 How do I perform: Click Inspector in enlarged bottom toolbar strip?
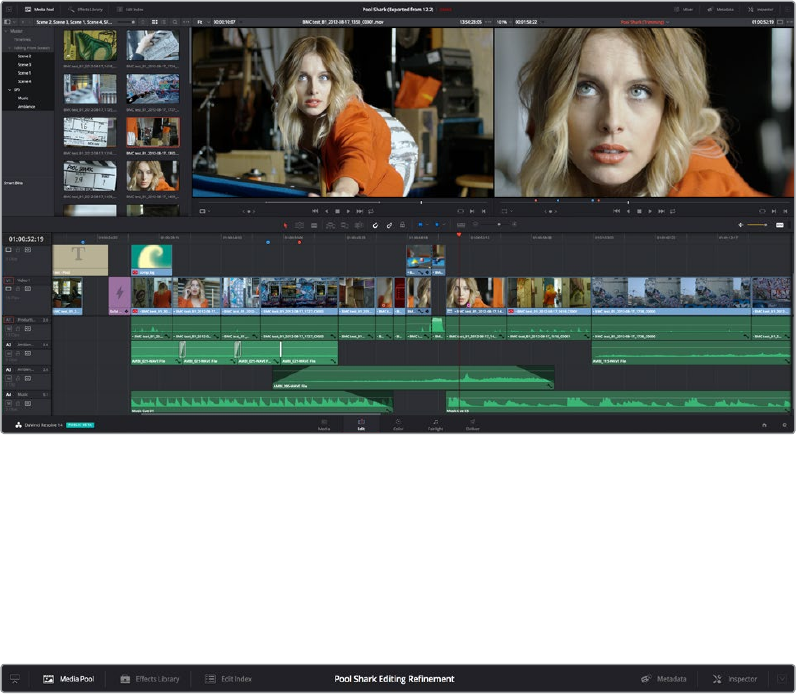(x=735, y=679)
